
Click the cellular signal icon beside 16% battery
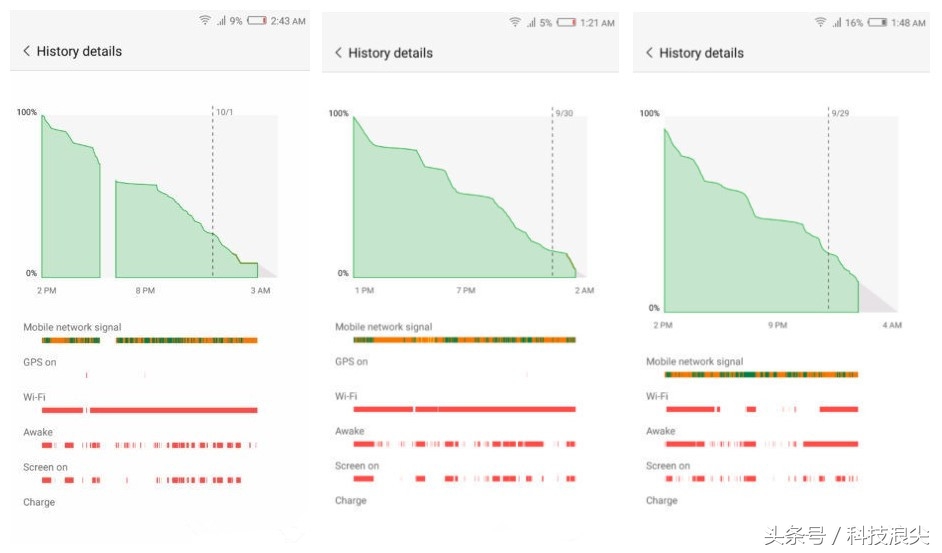tap(836, 22)
